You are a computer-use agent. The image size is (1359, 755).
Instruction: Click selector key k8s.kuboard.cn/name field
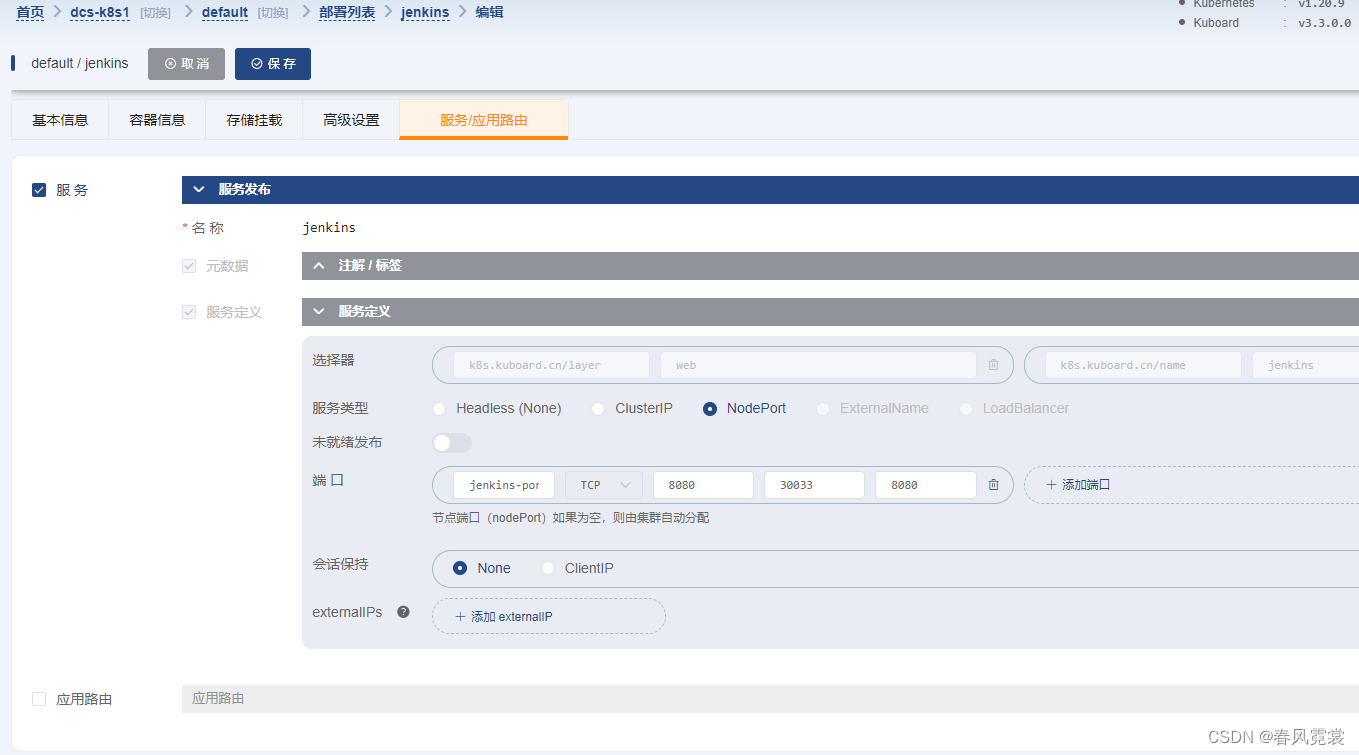tap(1143, 365)
